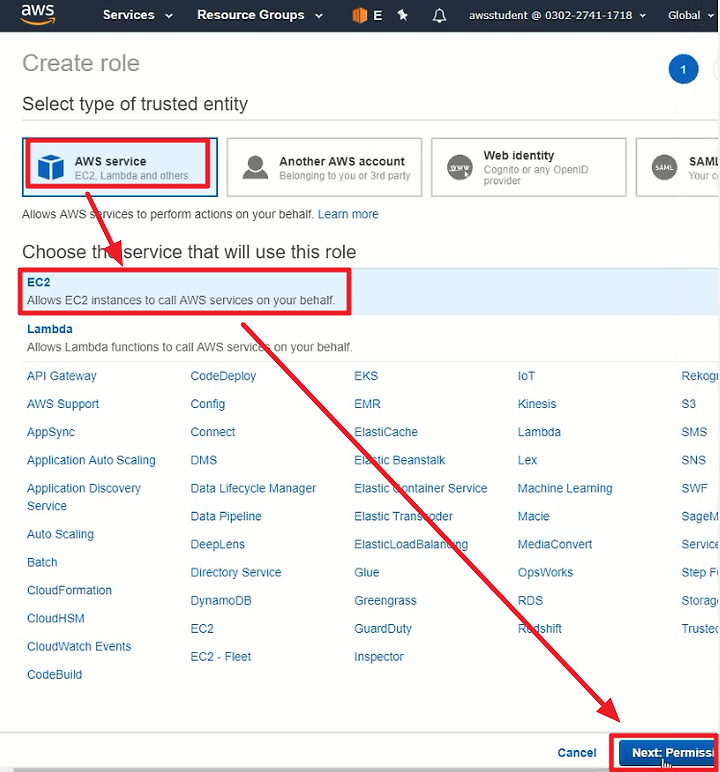Select DeepLens service
Image resolution: width=720 pixels, height=772 pixels.
218,545
